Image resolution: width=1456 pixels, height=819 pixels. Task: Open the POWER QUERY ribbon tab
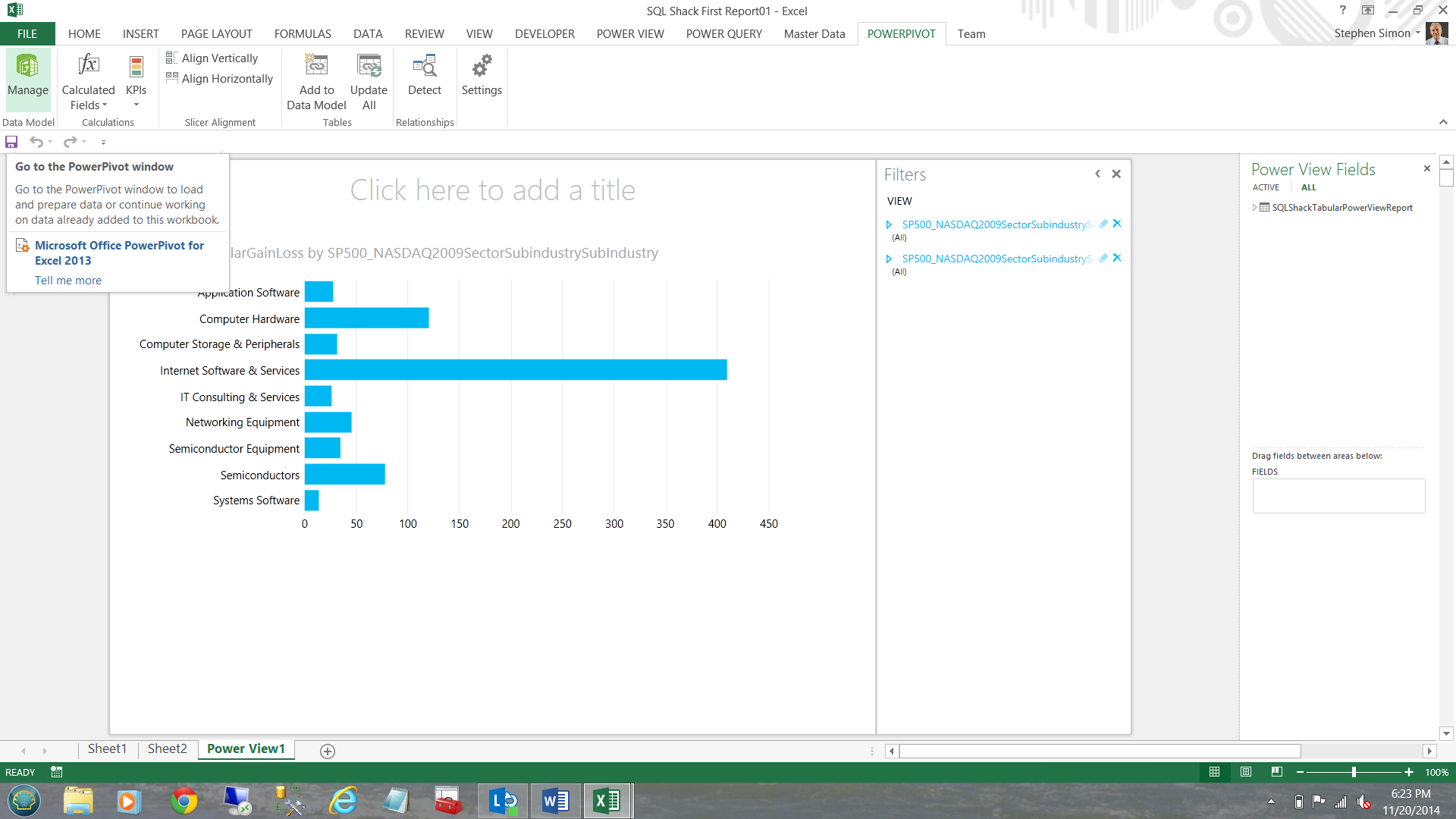(723, 34)
